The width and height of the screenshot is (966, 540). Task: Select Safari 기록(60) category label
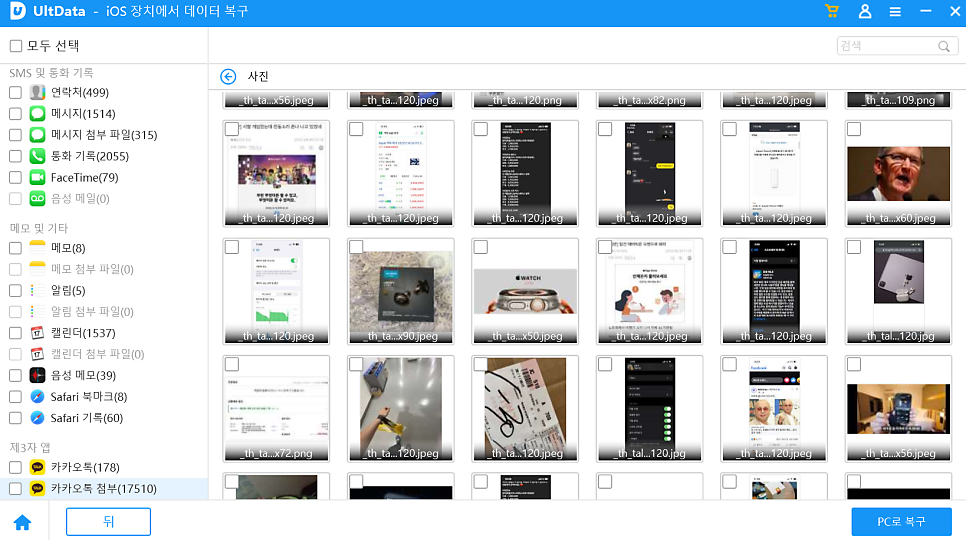pyautogui.click(x=87, y=417)
